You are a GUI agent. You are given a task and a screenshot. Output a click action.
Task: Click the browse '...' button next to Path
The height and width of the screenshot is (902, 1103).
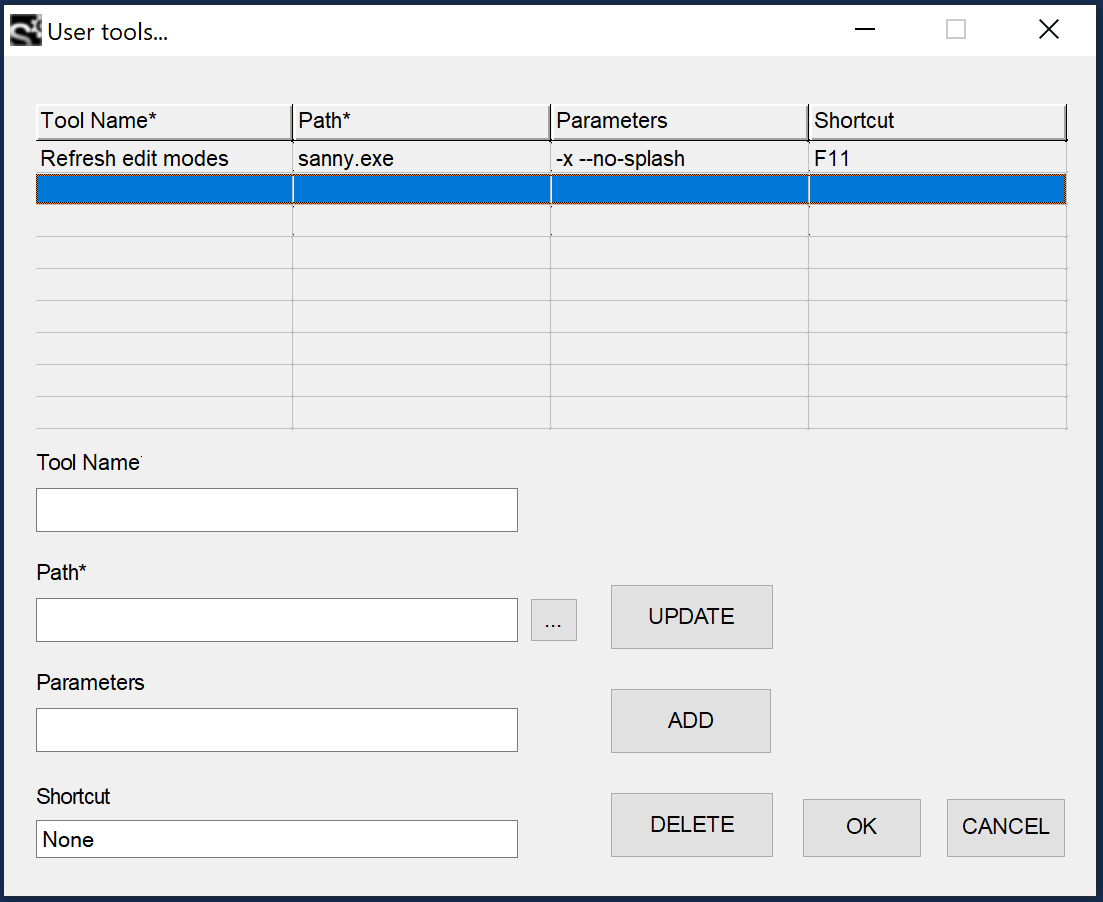(x=553, y=621)
